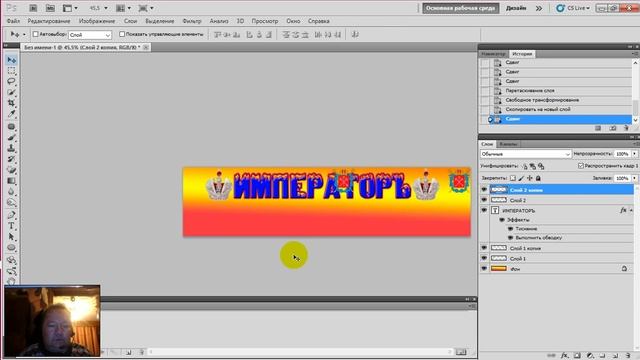640x360 pixels.
Task: Open the Изображение menu
Action: 97,21
